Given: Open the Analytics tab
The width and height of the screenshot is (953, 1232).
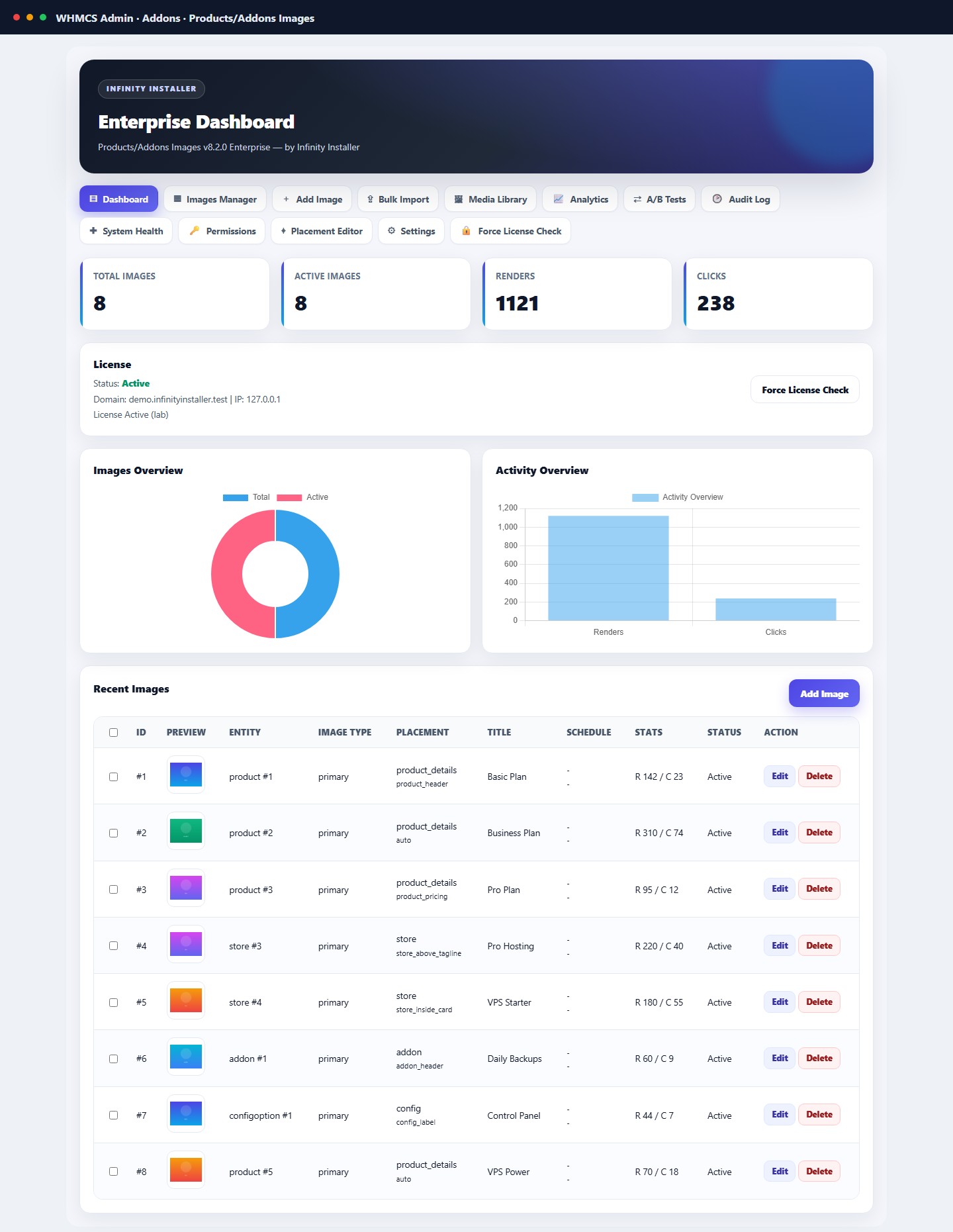Looking at the screenshot, I should pyautogui.click(x=580, y=199).
